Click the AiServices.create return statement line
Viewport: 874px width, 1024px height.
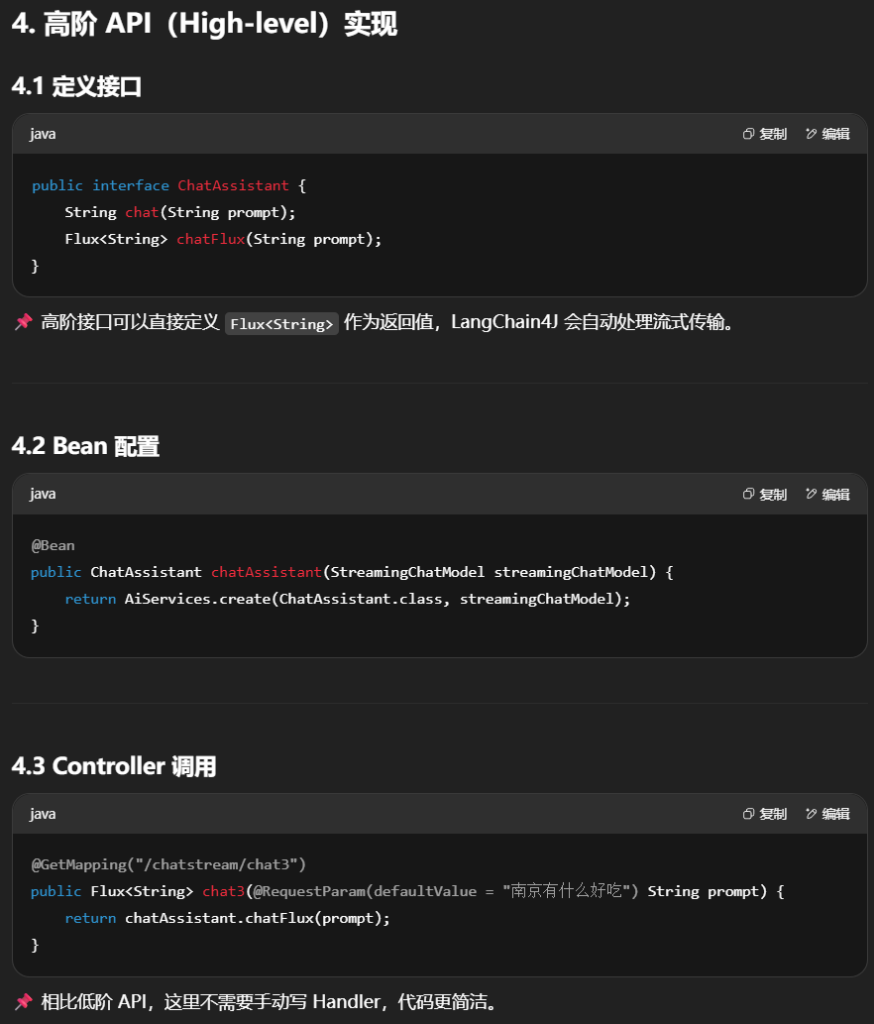tap(348, 599)
